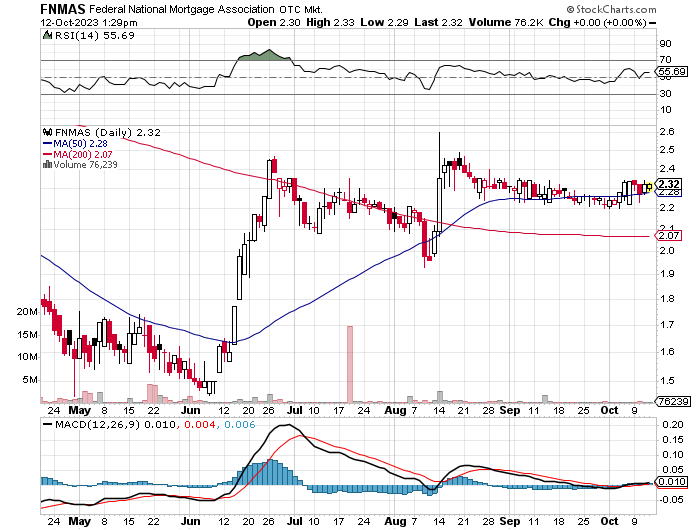The width and height of the screenshot is (700, 530).
Task: Click the 2.28 MA(50) price tag
Action: (669, 192)
